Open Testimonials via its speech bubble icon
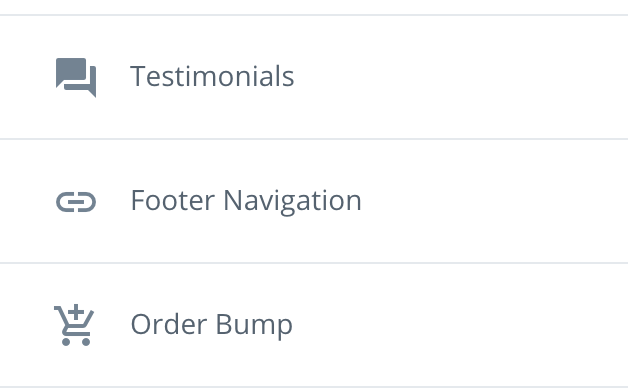The height and width of the screenshot is (390, 628). pyautogui.click(x=76, y=77)
